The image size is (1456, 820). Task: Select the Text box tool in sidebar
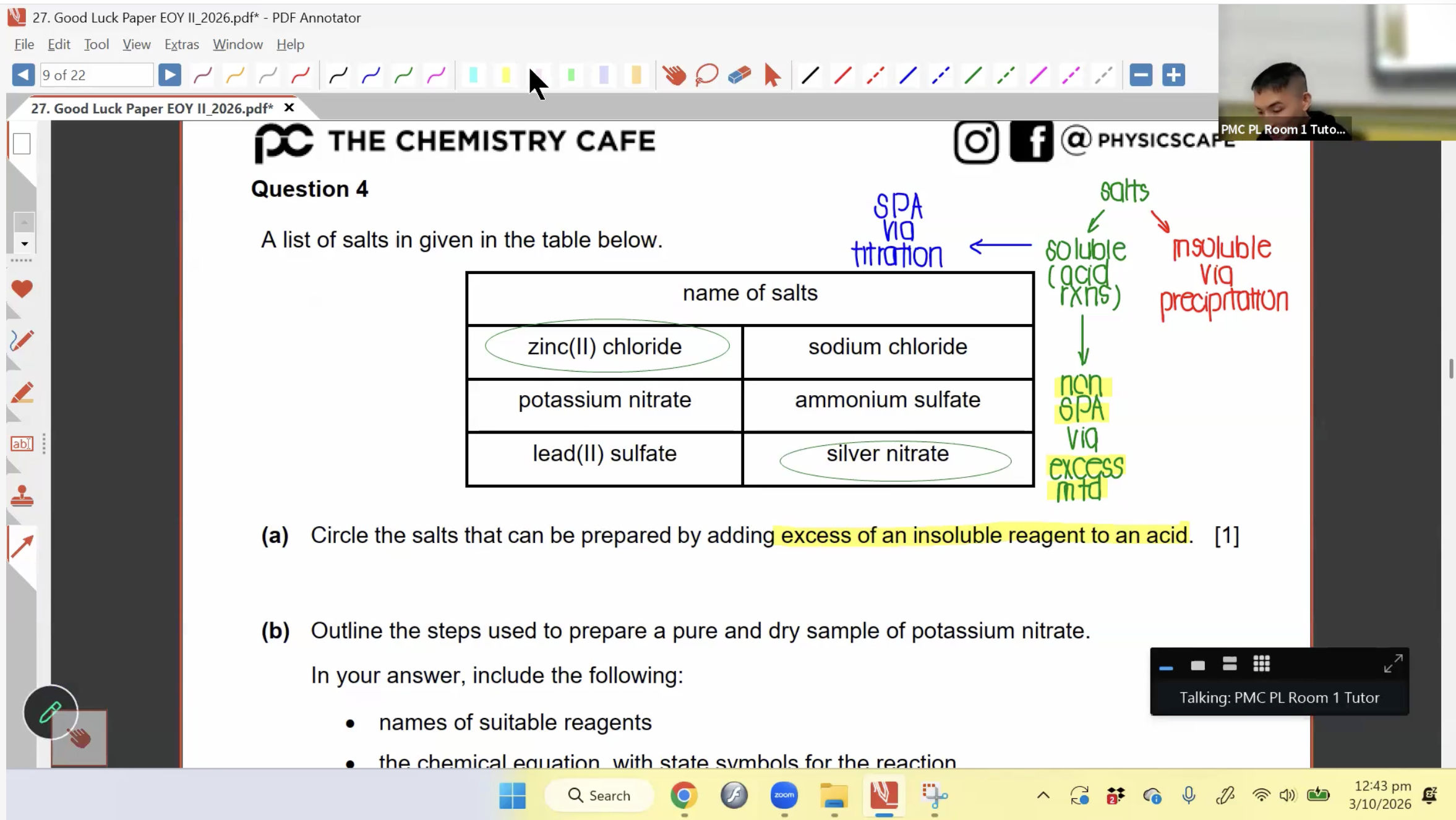pos(22,443)
